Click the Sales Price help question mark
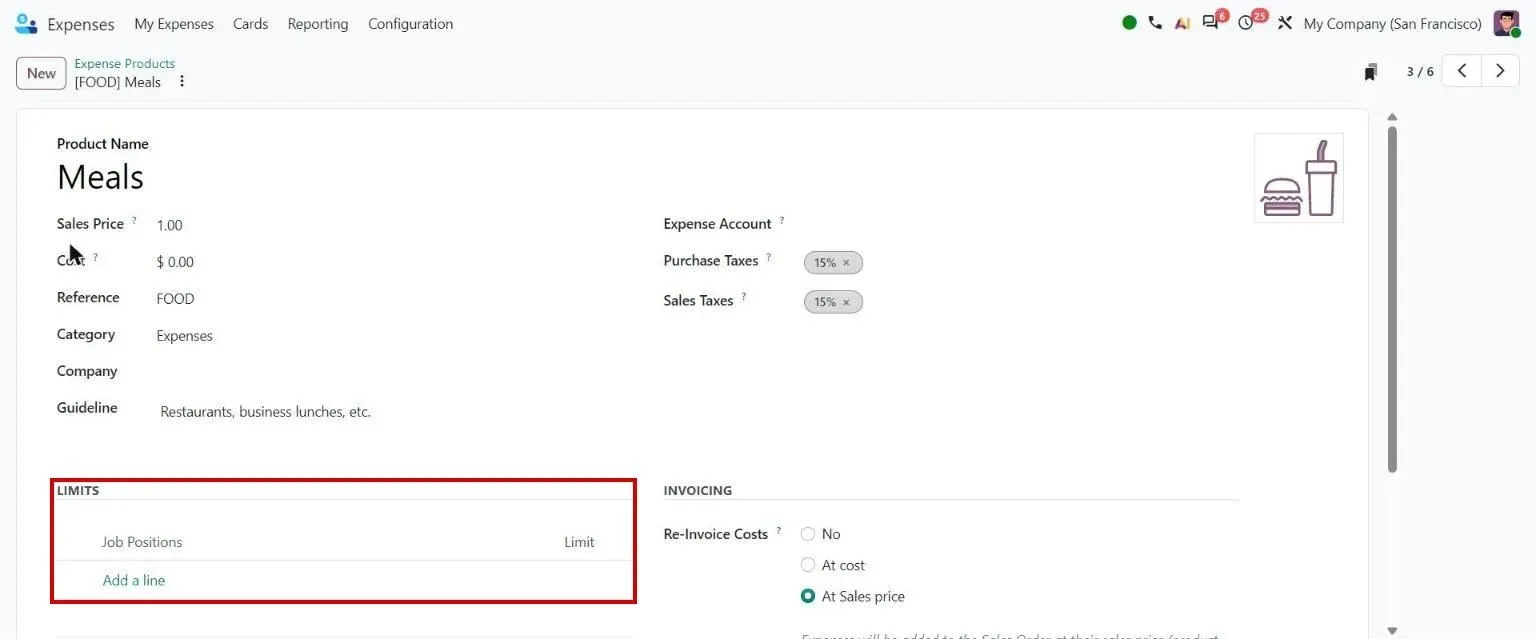Viewport: 1536px width, 639px height. [x=134, y=220]
